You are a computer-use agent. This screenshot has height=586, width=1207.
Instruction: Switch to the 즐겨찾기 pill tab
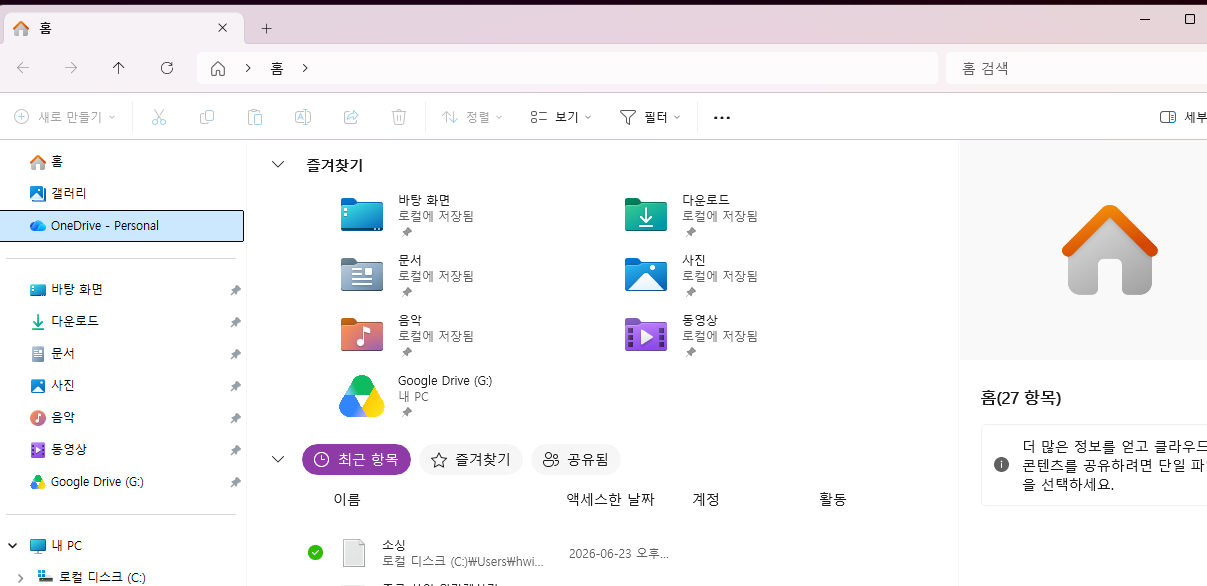pos(471,459)
